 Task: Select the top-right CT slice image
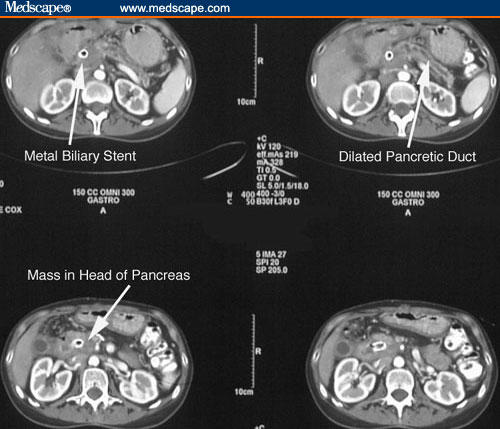(403, 80)
